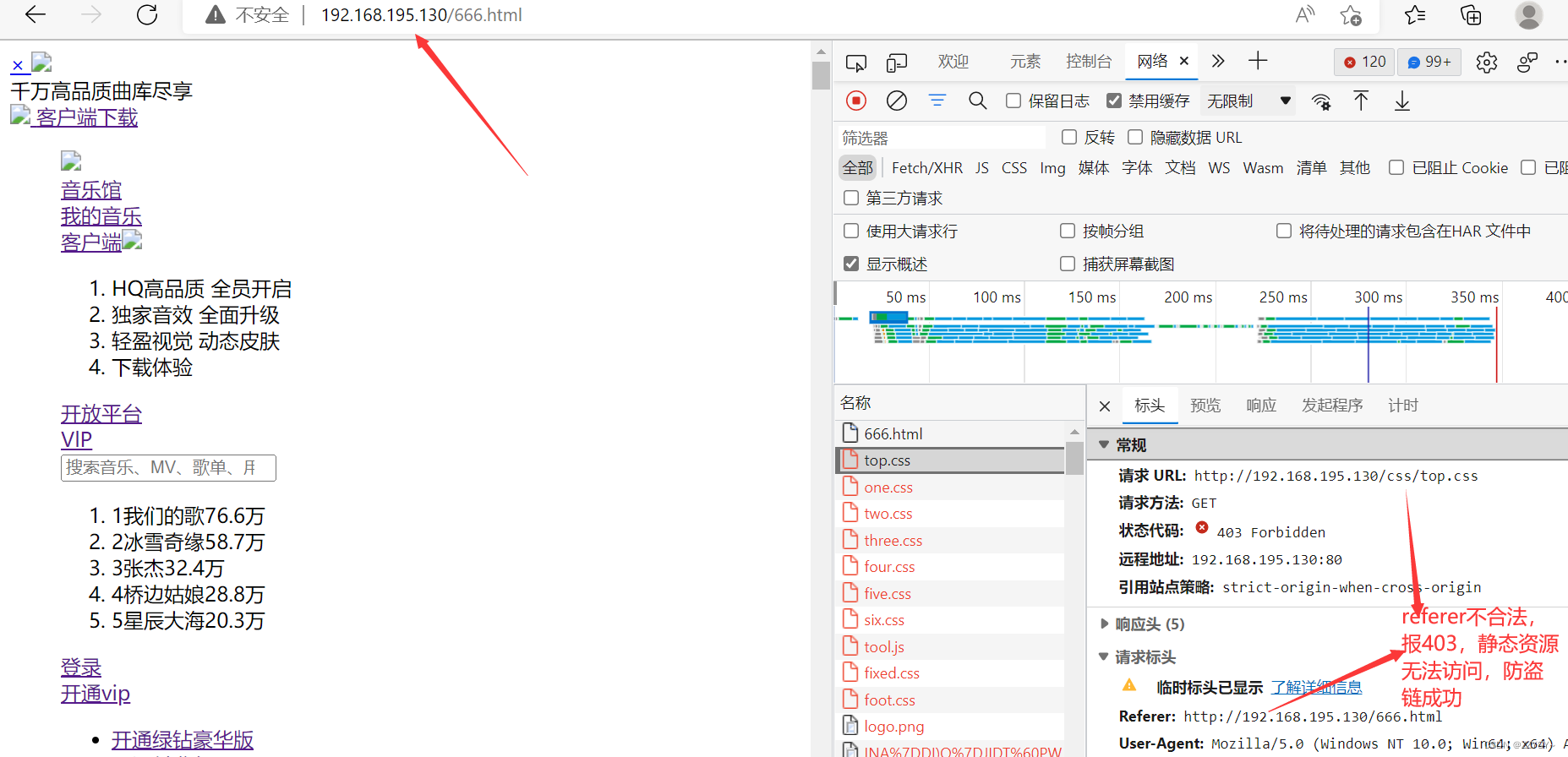
Task: Switch to the 控制台 DevTools tab
Action: tap(1089, 61)
